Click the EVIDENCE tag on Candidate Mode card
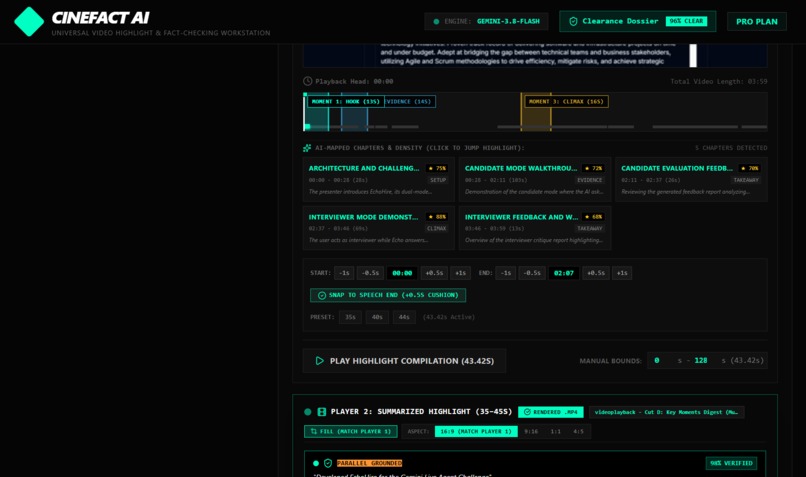The height and width of the screenshot is (477, 806). pyautogui.click(x=590, y=180)
